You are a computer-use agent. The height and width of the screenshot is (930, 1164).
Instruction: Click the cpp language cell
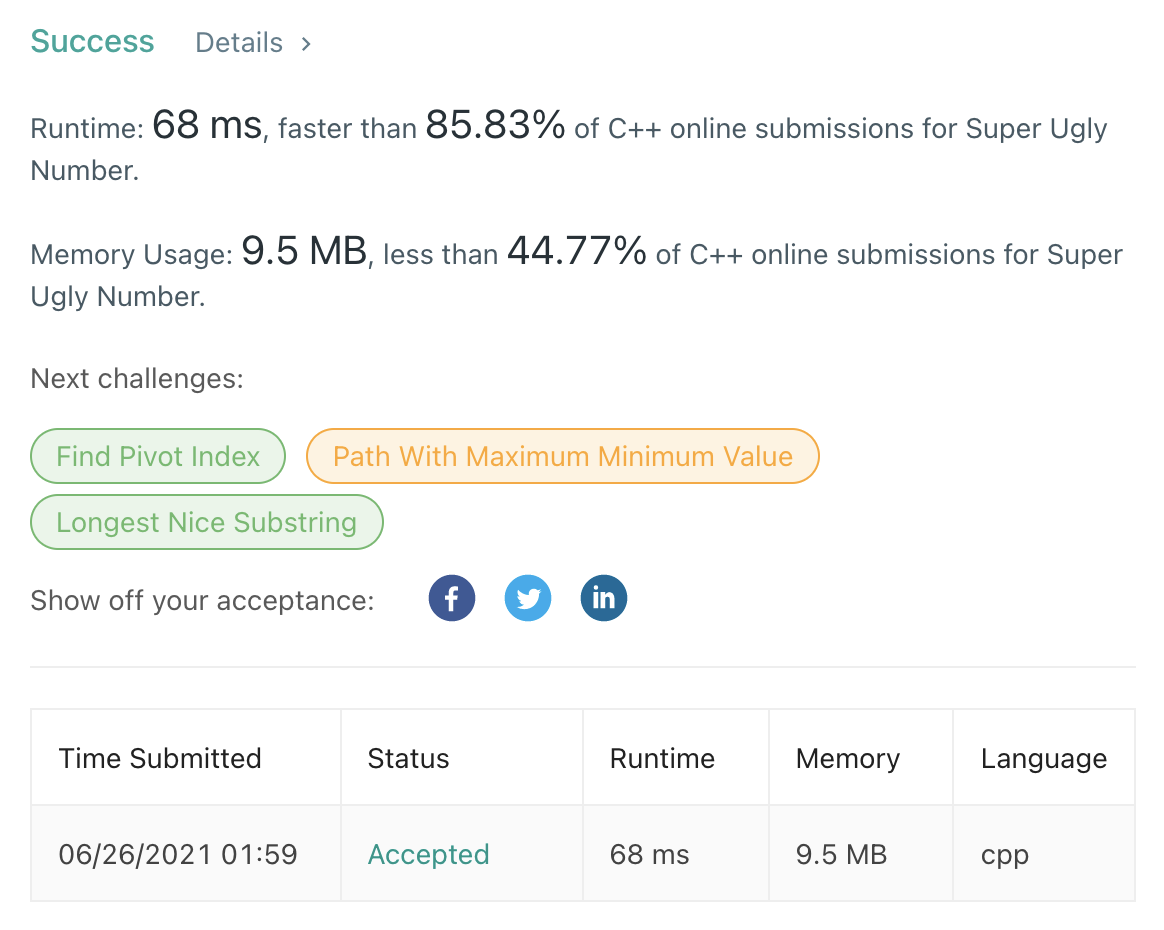click(x=1004, y=854)
